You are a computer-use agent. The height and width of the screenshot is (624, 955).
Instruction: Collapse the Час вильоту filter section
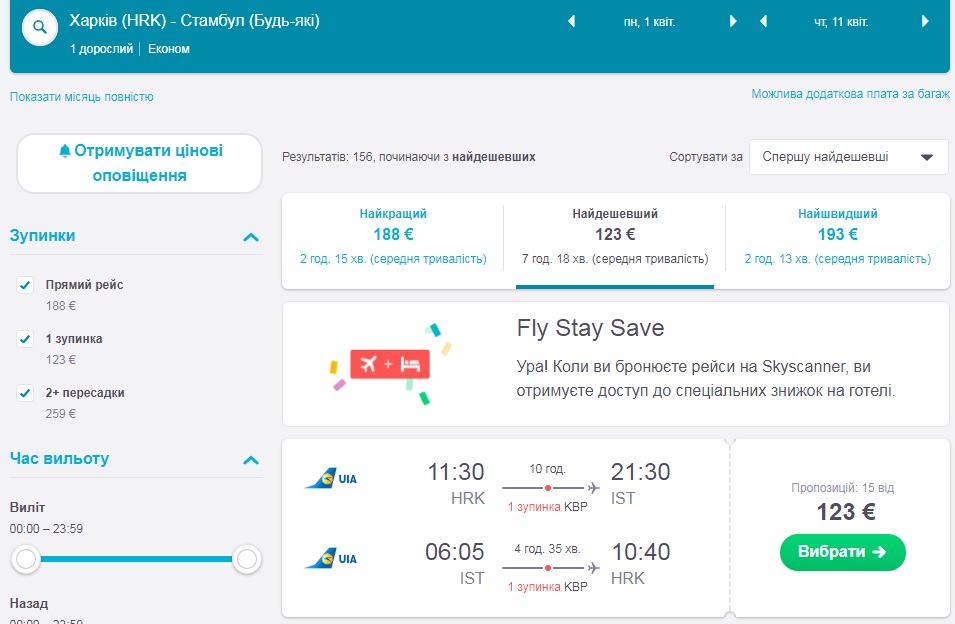pyautogui.click(x=251, y=460)
